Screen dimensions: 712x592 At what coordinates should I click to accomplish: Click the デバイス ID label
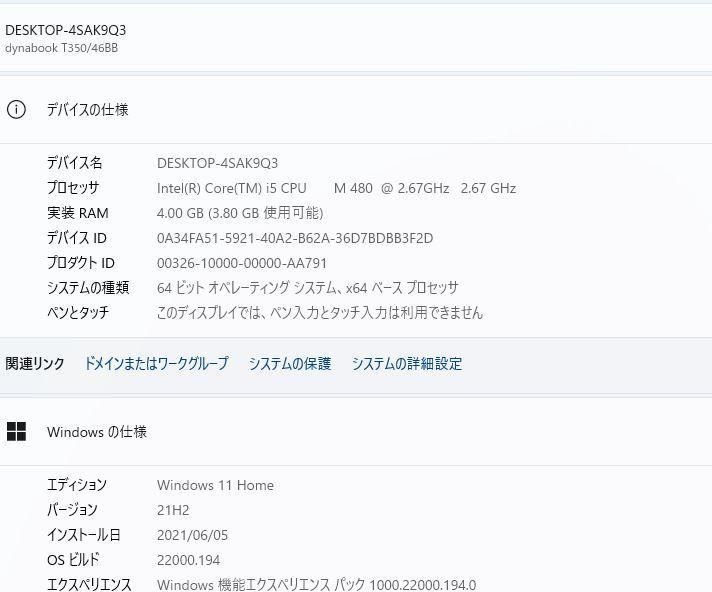coord(77,237)
